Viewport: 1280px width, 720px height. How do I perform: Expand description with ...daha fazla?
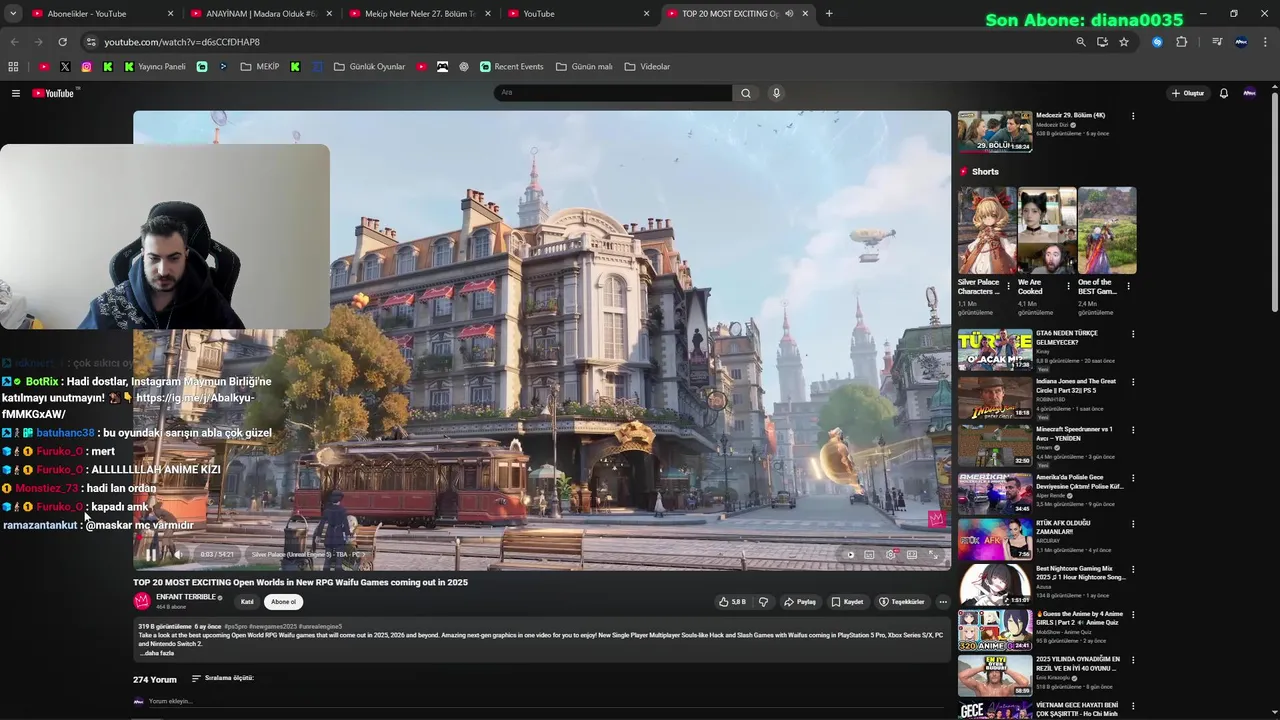(x=158, y=653)
